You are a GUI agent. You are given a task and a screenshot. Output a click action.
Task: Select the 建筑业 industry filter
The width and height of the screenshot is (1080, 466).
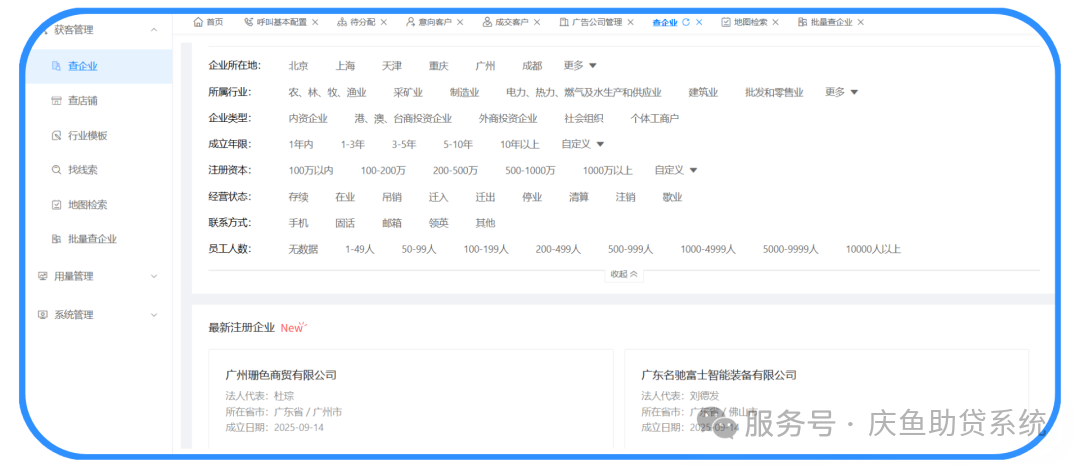pyautogui.click(x=703, y=92)
